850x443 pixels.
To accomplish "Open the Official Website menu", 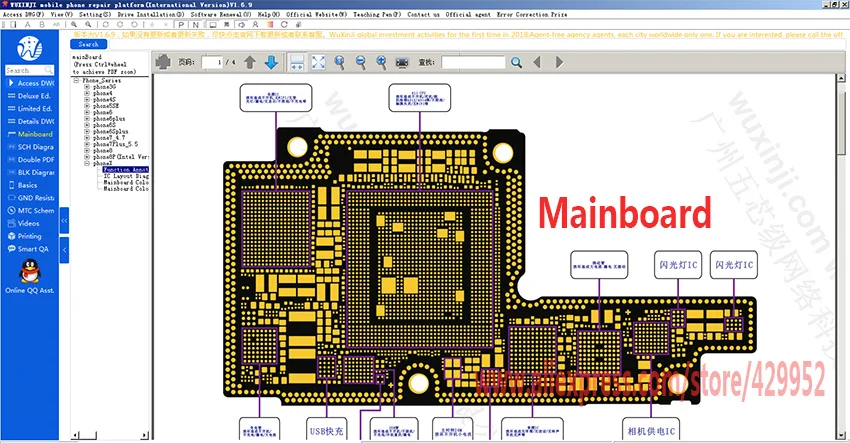I will (x=317, y=15).
